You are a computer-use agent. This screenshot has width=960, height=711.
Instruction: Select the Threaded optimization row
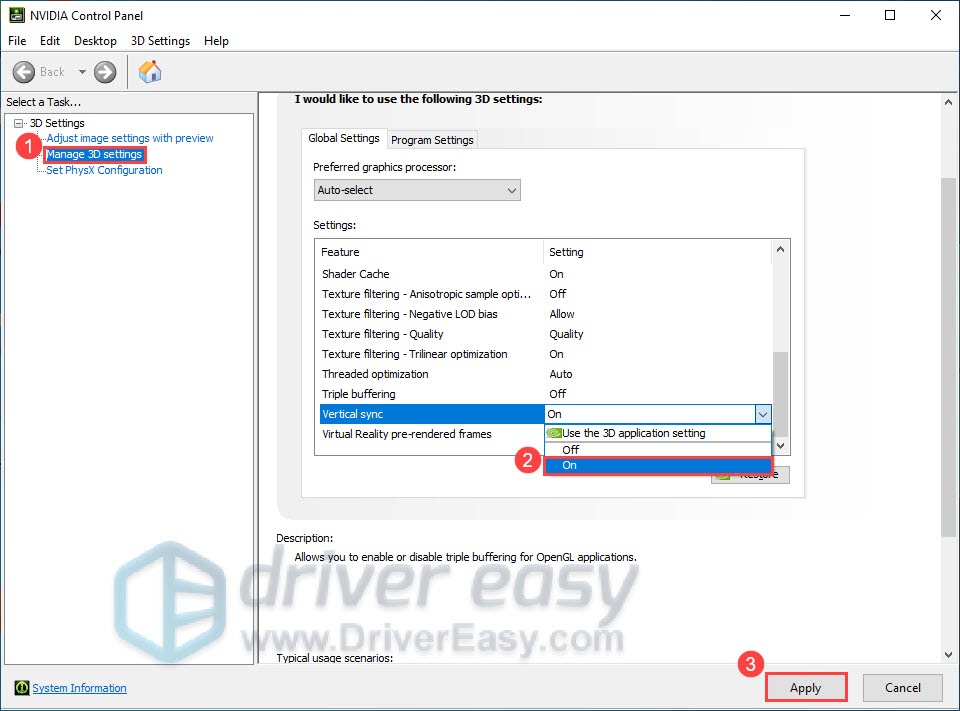tap(544, 374)
